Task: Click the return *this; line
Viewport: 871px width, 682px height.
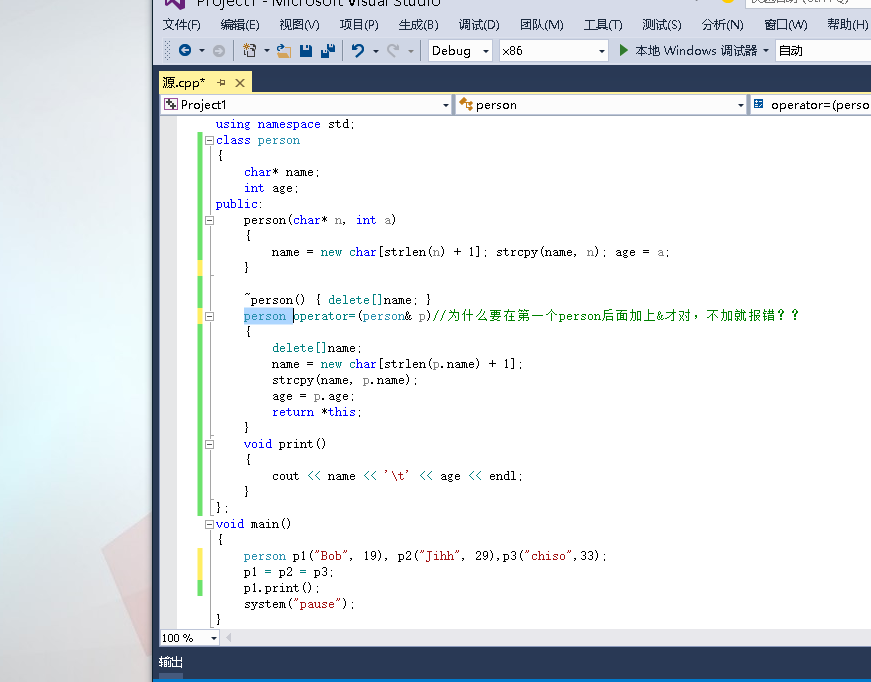Action: (317, 412)
